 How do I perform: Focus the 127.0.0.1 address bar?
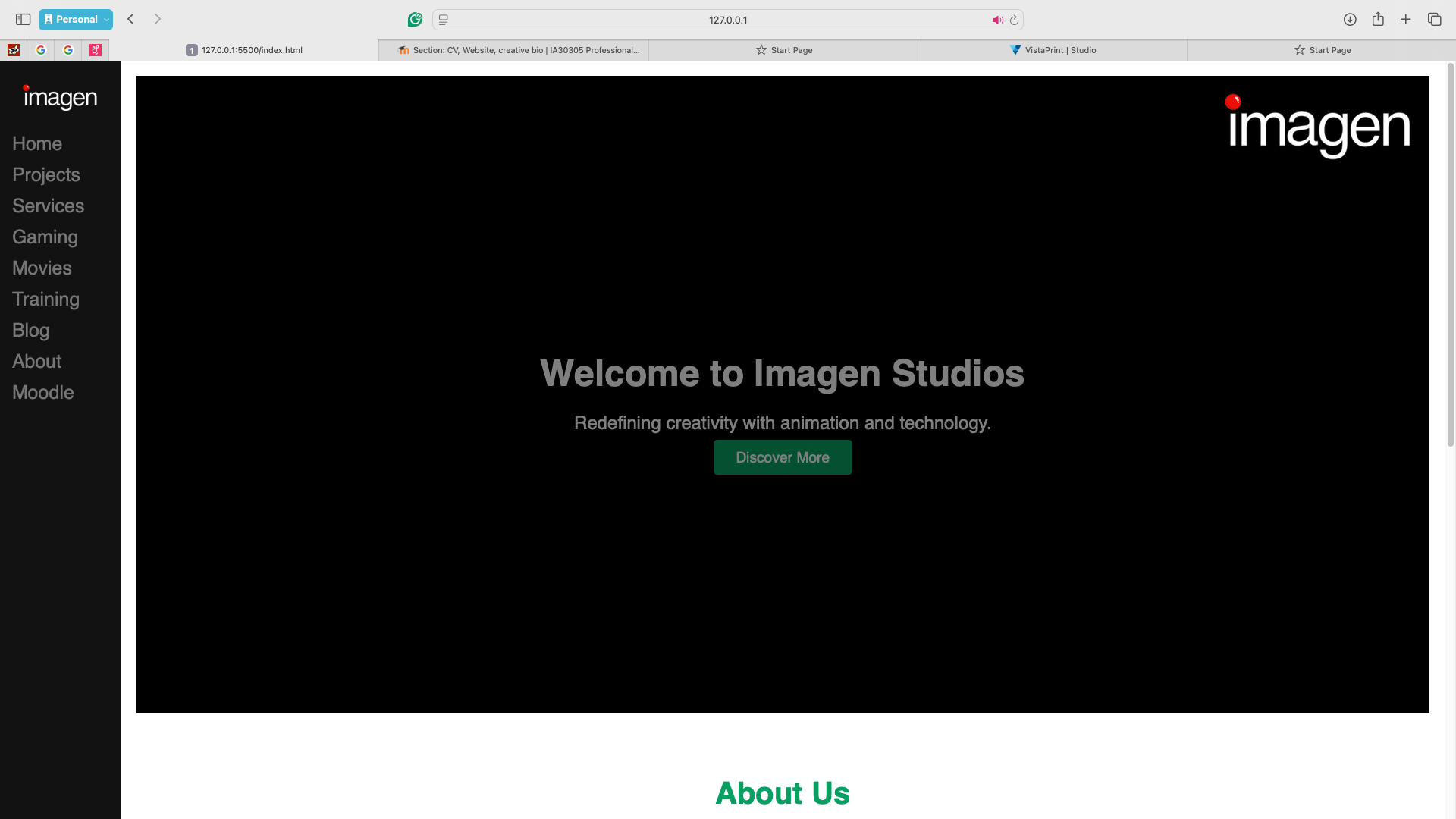coord(728,20)
